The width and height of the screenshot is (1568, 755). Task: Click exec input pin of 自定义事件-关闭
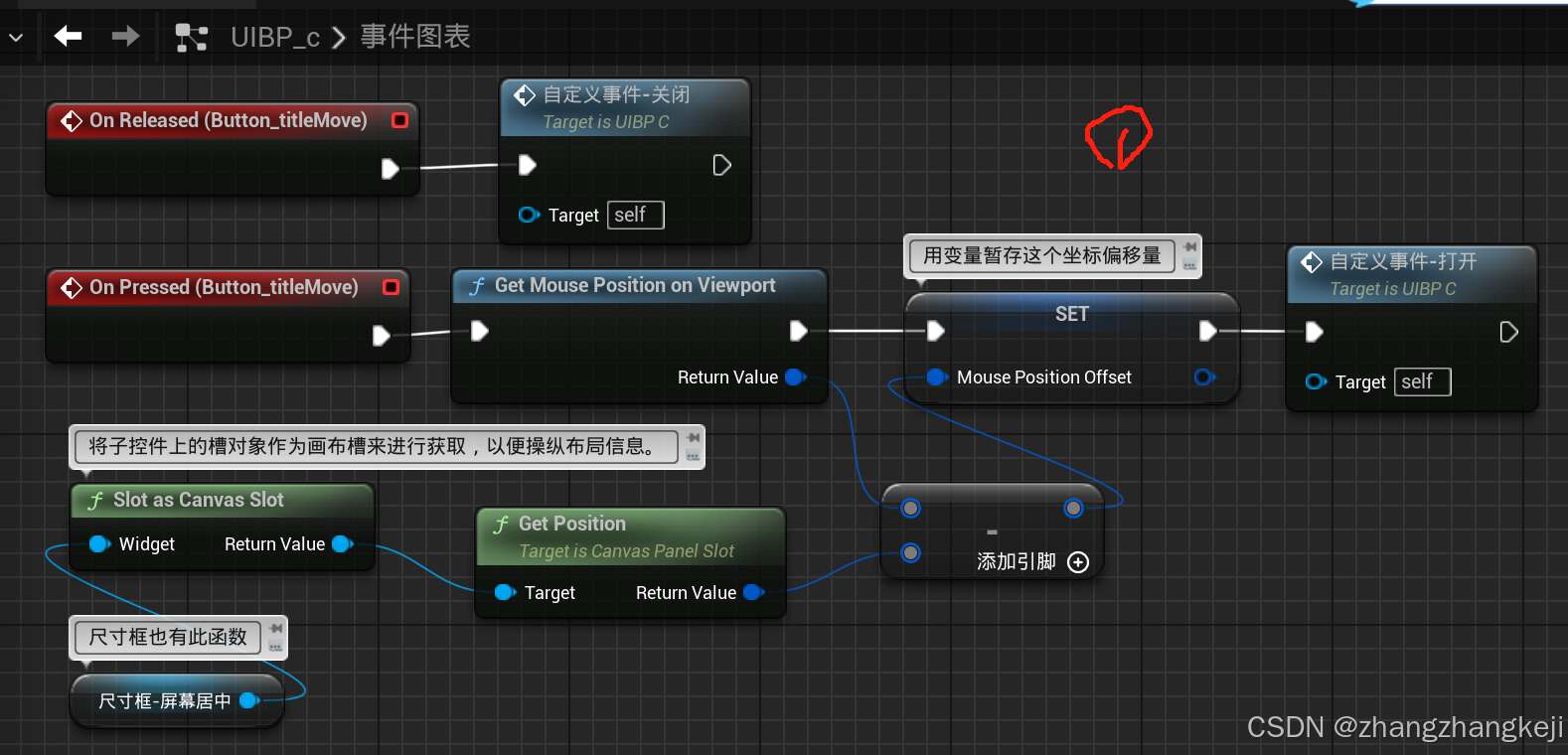click(528, 165)
